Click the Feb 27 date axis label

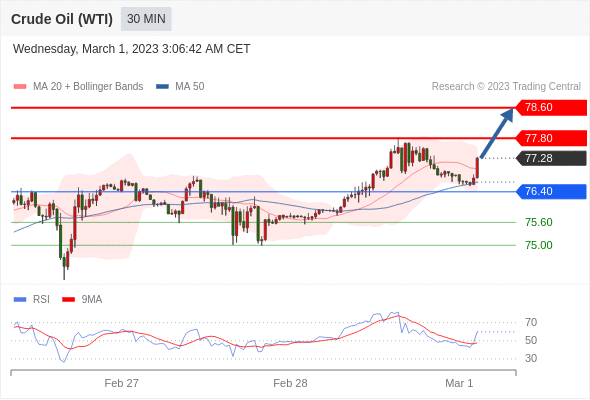point(121,383)
